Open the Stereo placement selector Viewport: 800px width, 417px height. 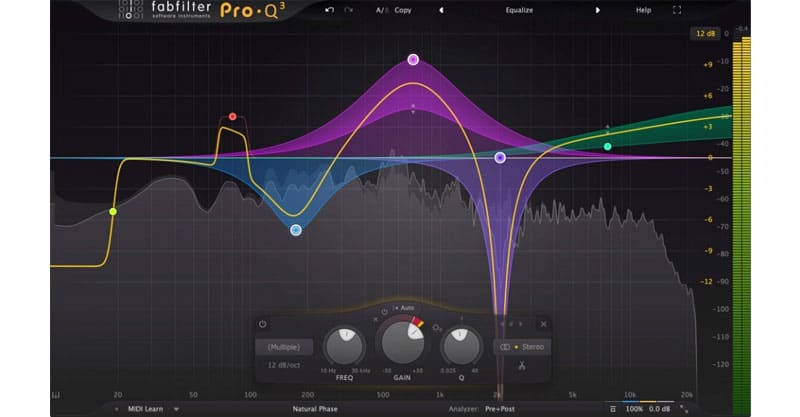click(522, 347)
